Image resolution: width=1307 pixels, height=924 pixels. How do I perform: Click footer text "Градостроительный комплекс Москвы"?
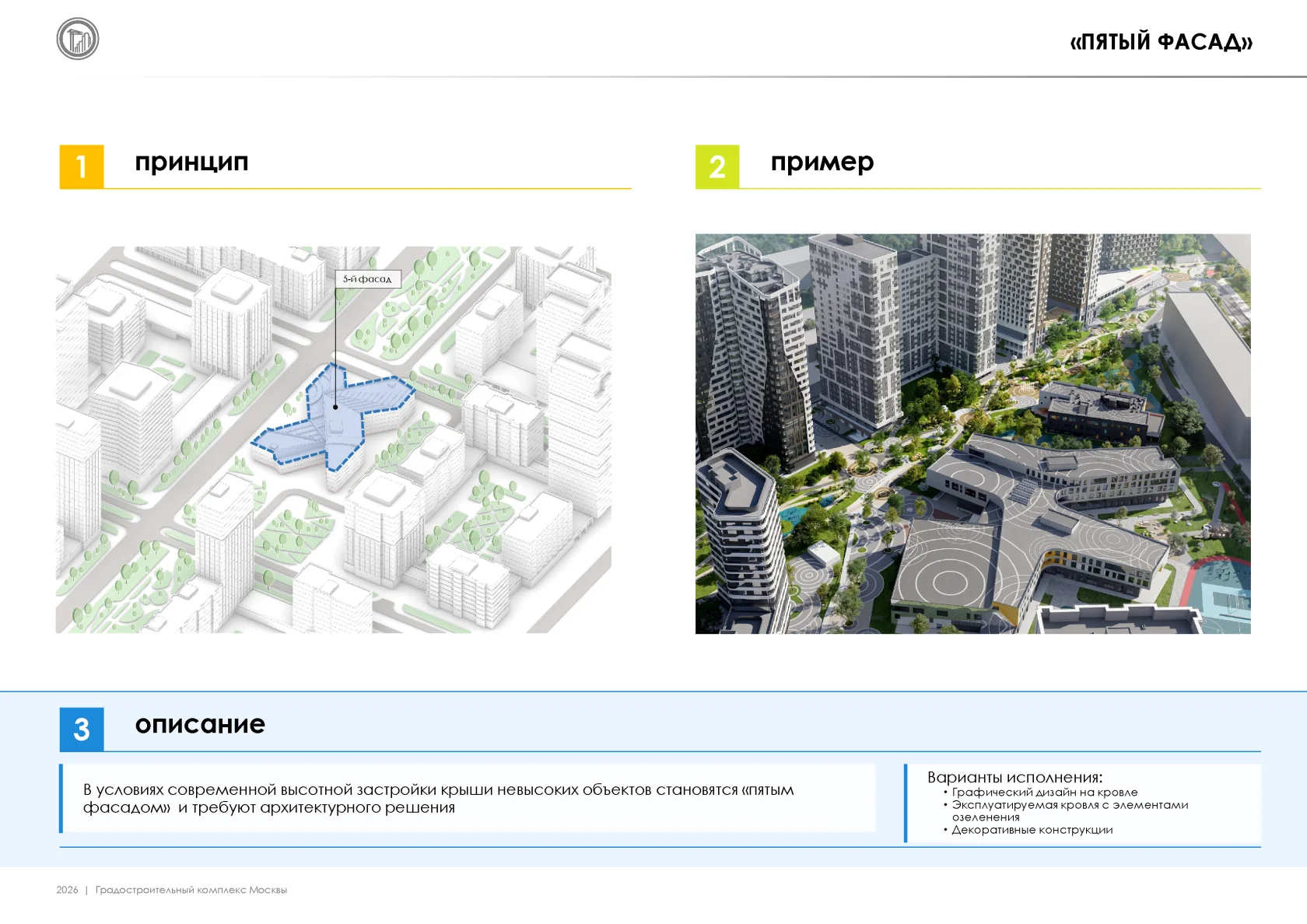(191, 890)
